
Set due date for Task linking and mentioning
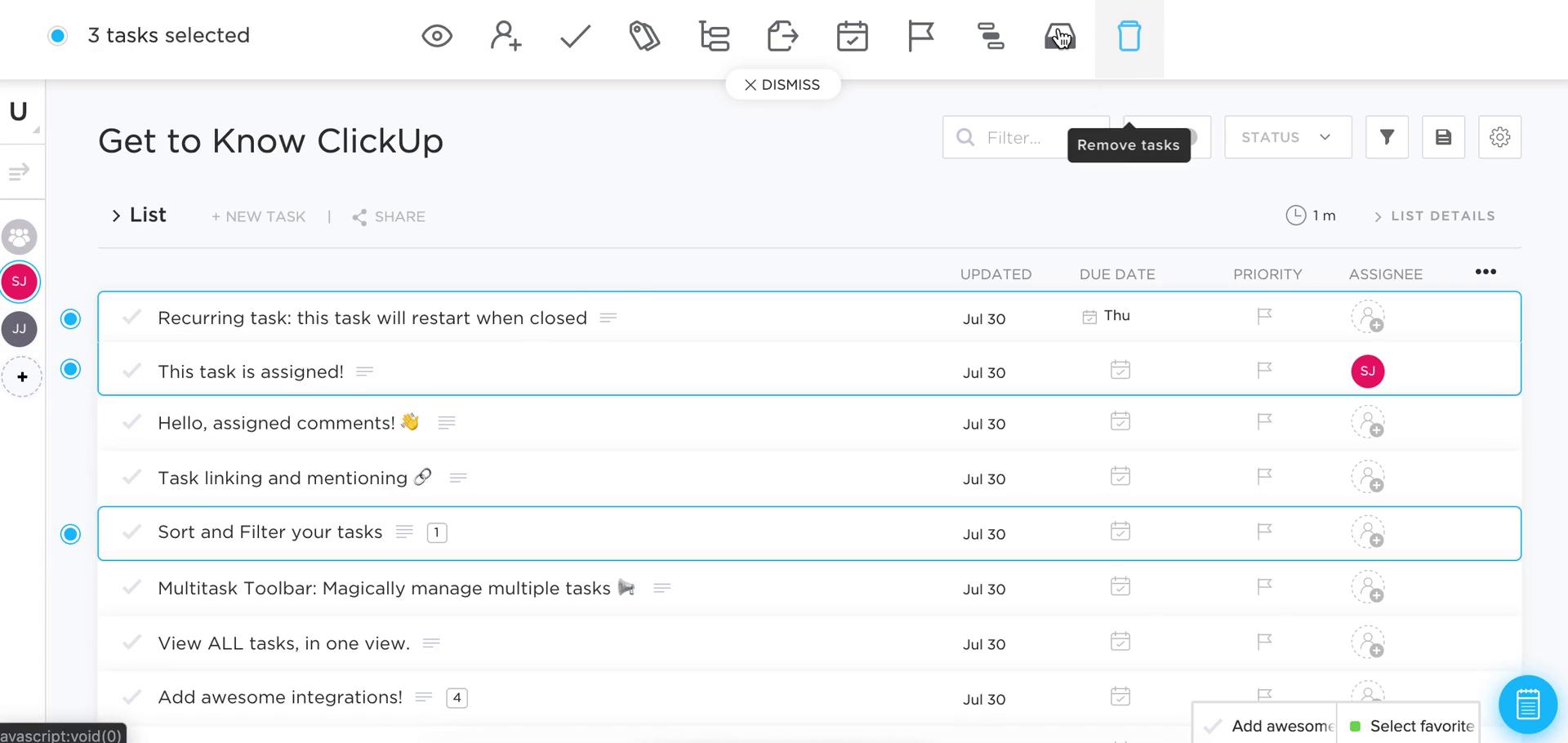click(1120, 476)
